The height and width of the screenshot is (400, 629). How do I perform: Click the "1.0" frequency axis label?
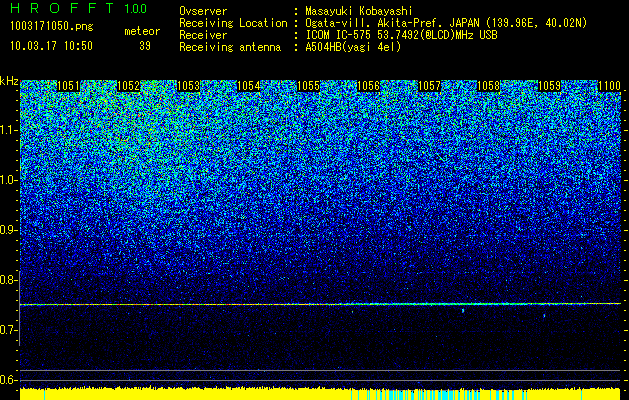[9, 180]
